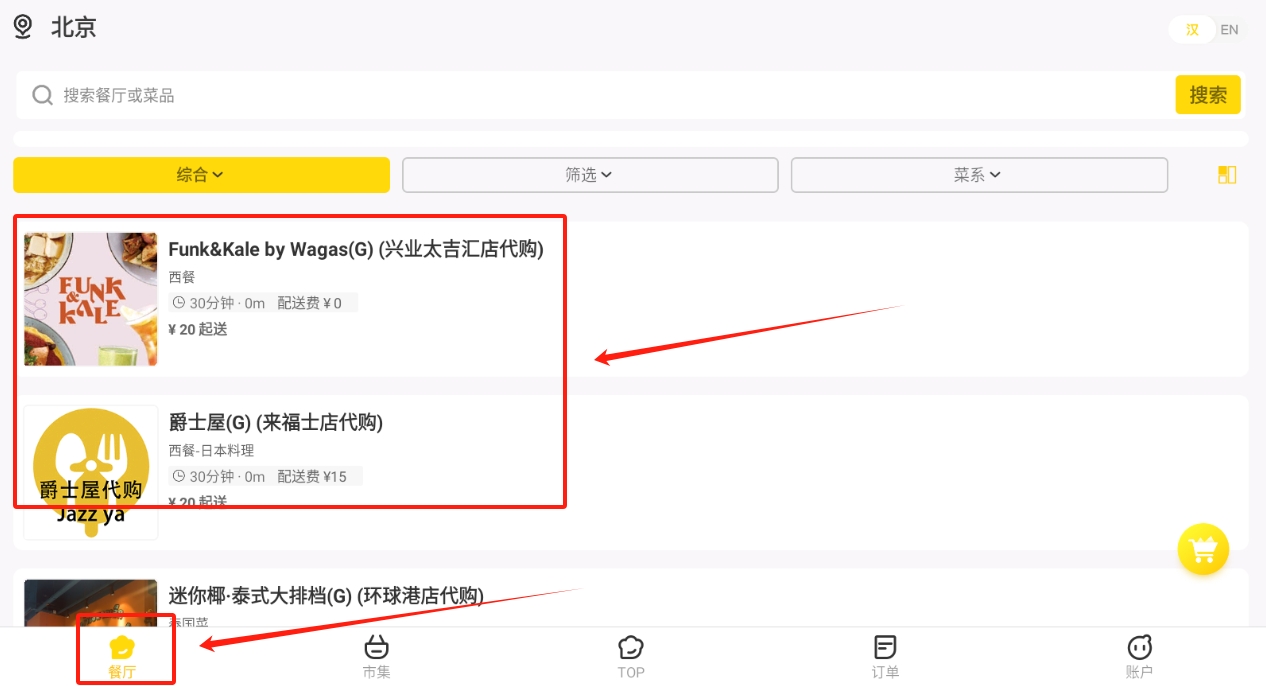Open the 爵士屋 Jazz ya logo thumbnail
The width and height of the screenshot is (1266, 686).
[91, 472]
